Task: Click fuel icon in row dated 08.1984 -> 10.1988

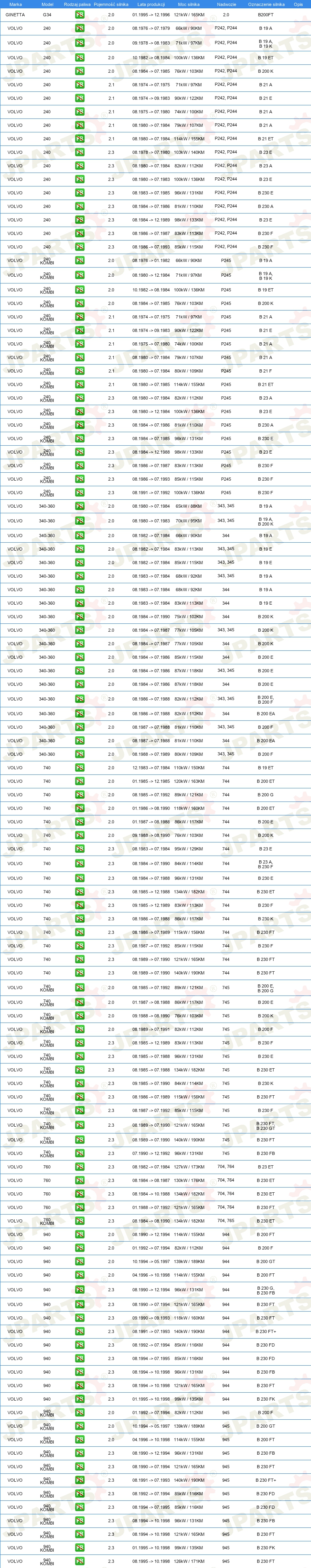Action: coord(80,1194)
